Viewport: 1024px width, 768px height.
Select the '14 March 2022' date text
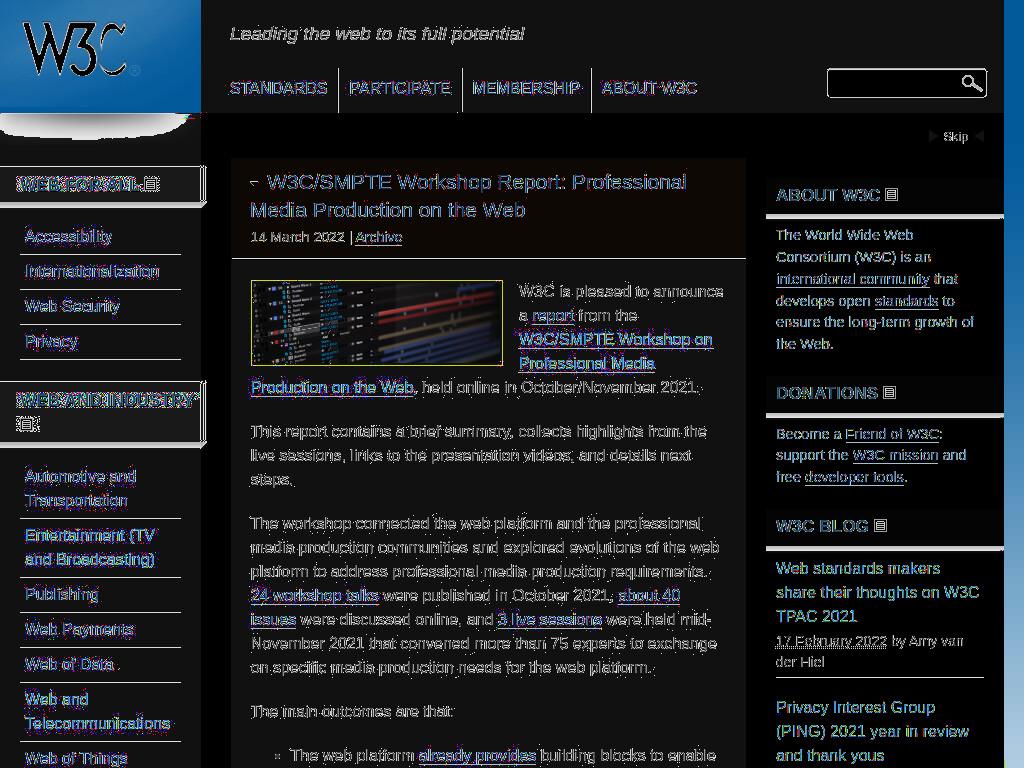click(298, 237)
